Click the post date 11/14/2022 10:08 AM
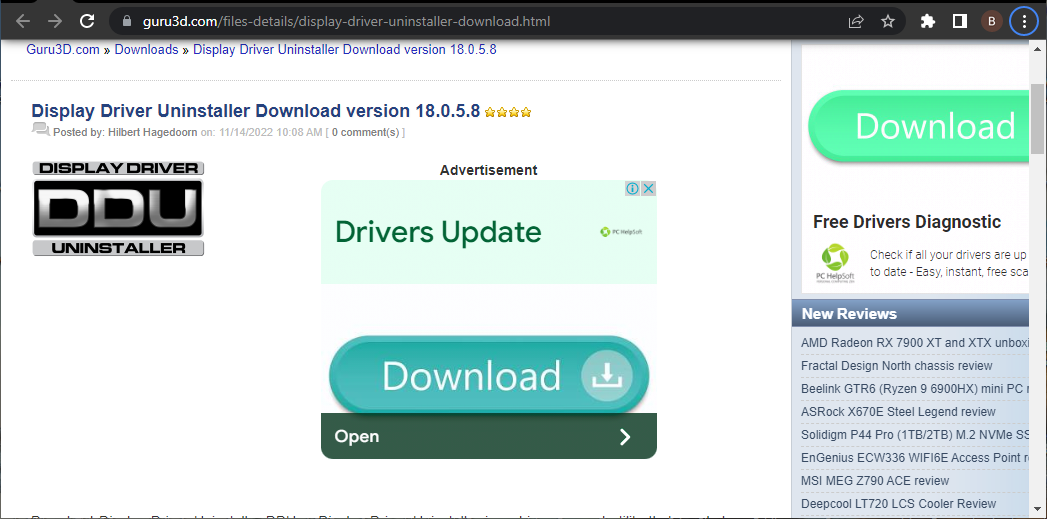Screen dimensions: 1047x519 pyautogui.click(x=270, y=132)
